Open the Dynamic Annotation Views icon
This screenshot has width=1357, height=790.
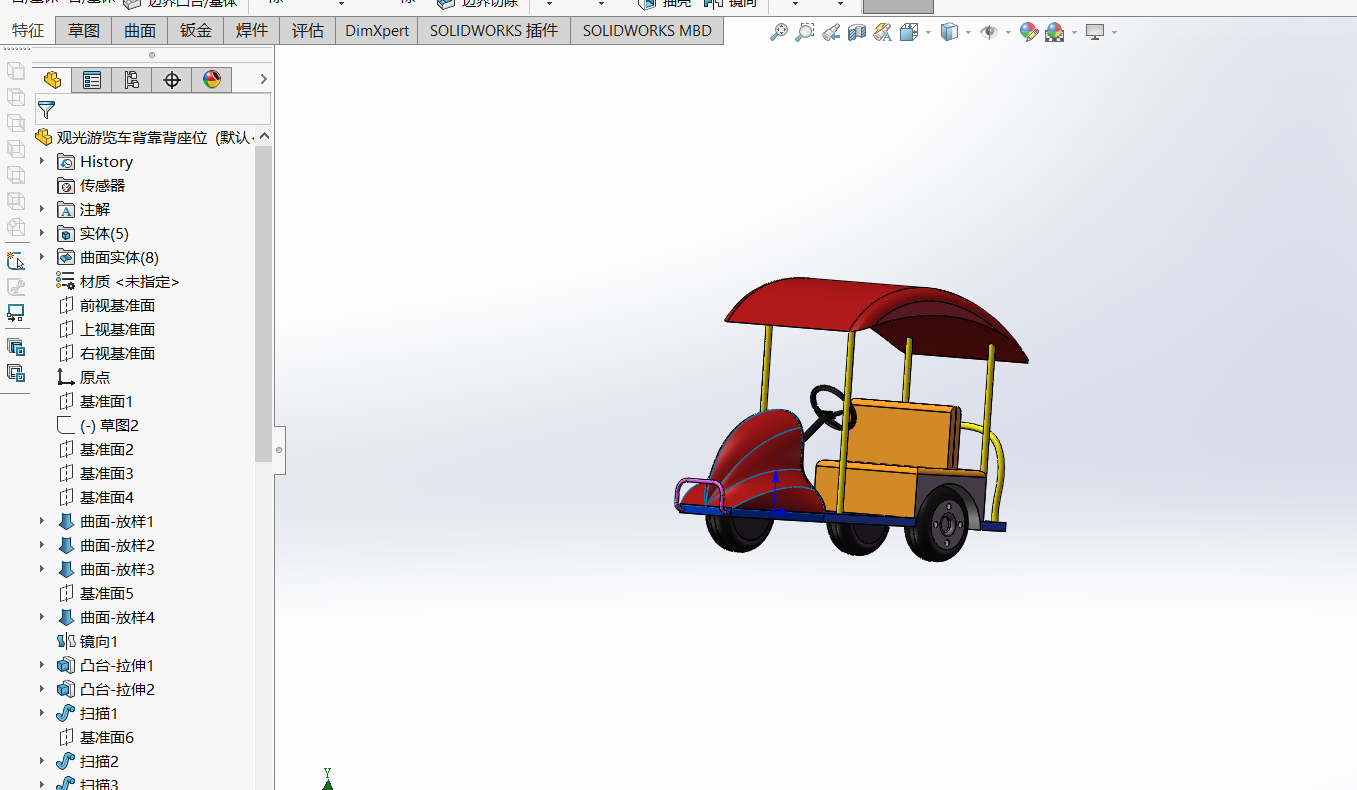click(x=882, y=32)
